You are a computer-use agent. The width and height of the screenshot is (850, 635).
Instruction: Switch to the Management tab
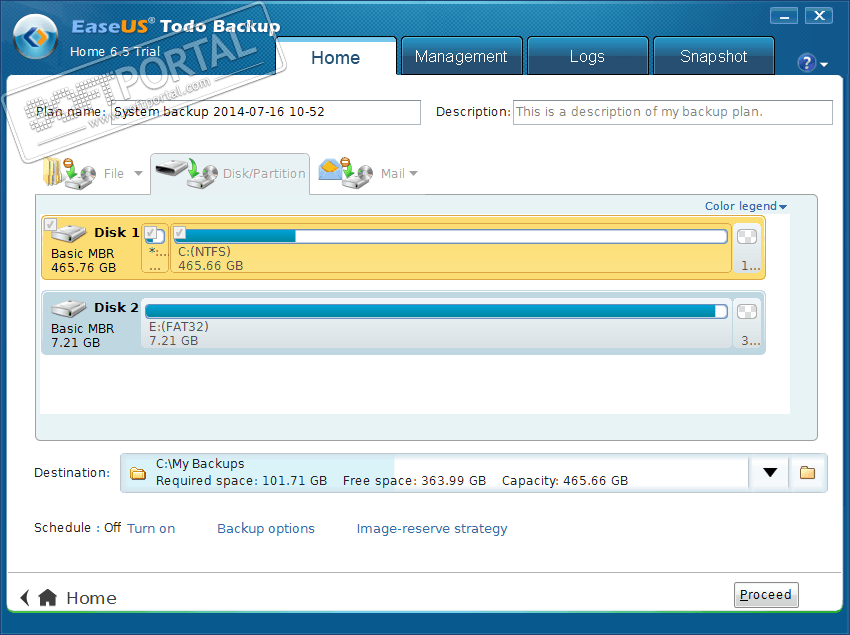click(461, 56)
